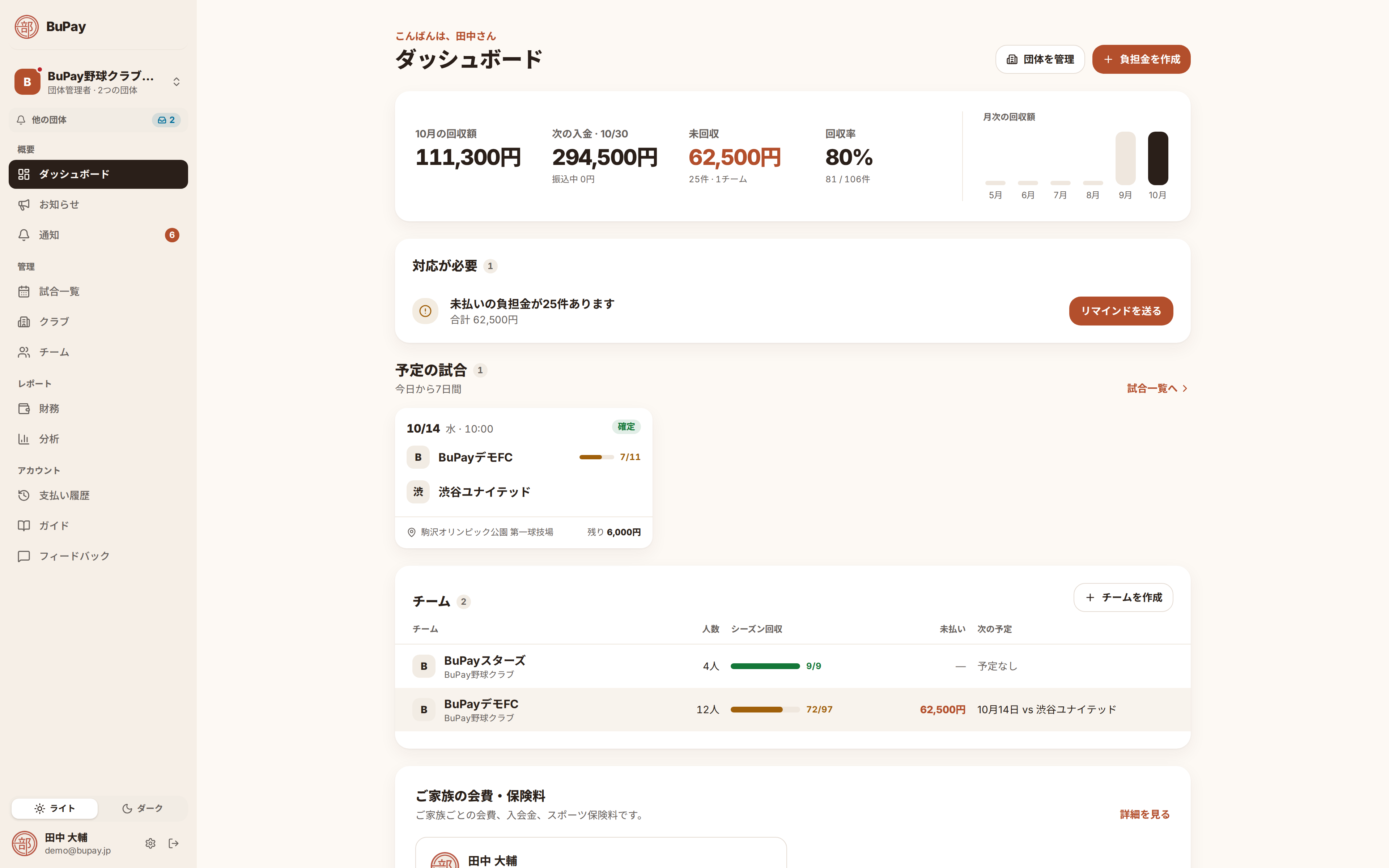Click inbox badge showing 2 on 他の団体
This screenshot has width=1389, height=868.
(166, 120)
